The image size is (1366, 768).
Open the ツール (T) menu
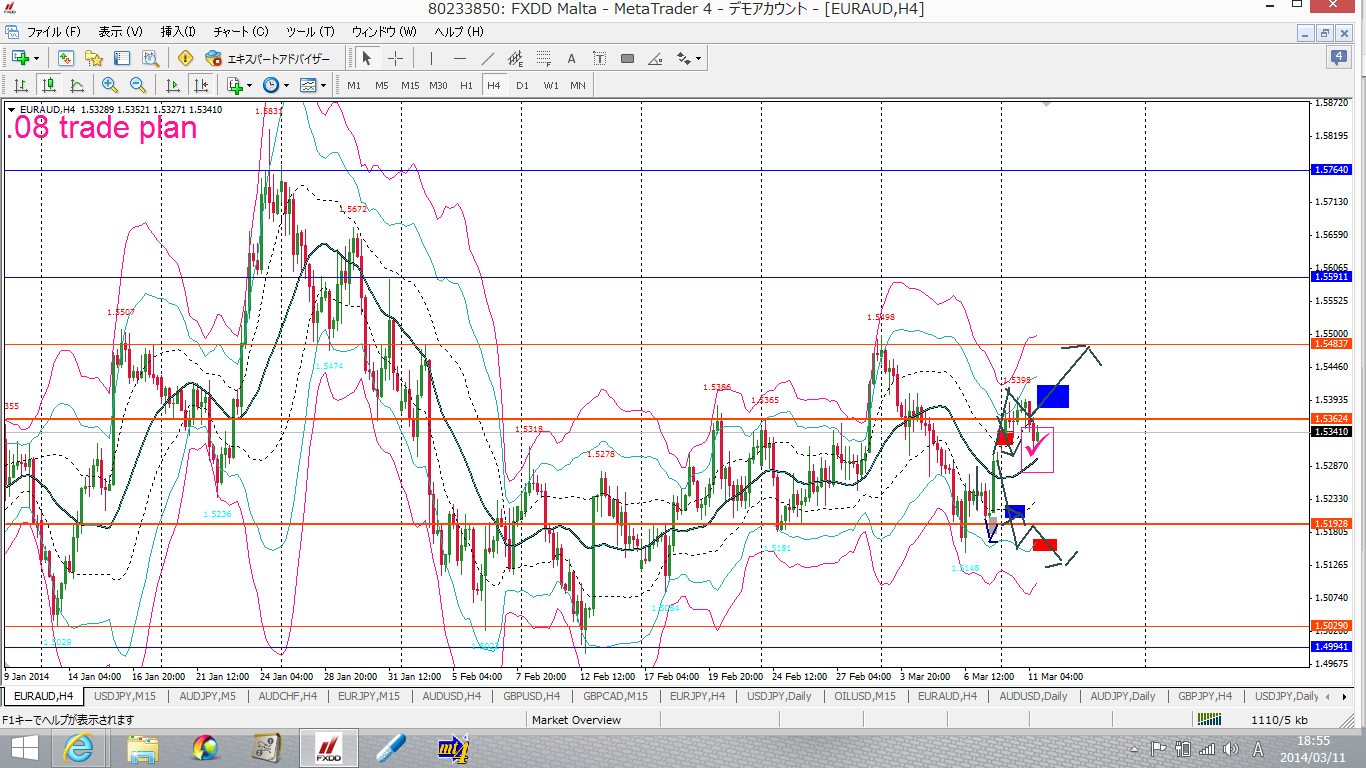pos(310,31)
